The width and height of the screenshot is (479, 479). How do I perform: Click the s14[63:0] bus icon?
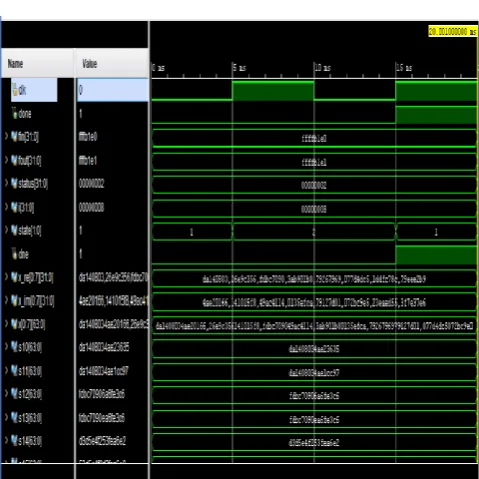[14, 441]
